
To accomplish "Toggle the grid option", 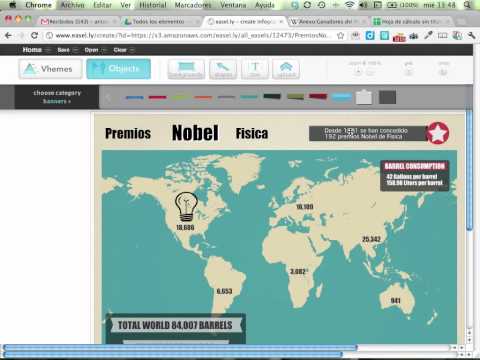I will (409, 69).
